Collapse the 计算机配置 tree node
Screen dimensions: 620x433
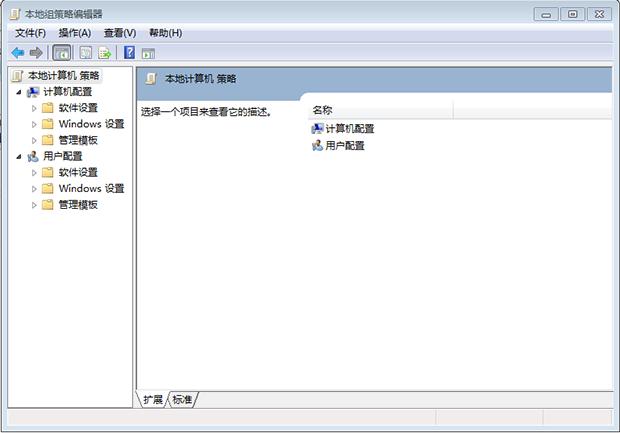pos(19,92)
